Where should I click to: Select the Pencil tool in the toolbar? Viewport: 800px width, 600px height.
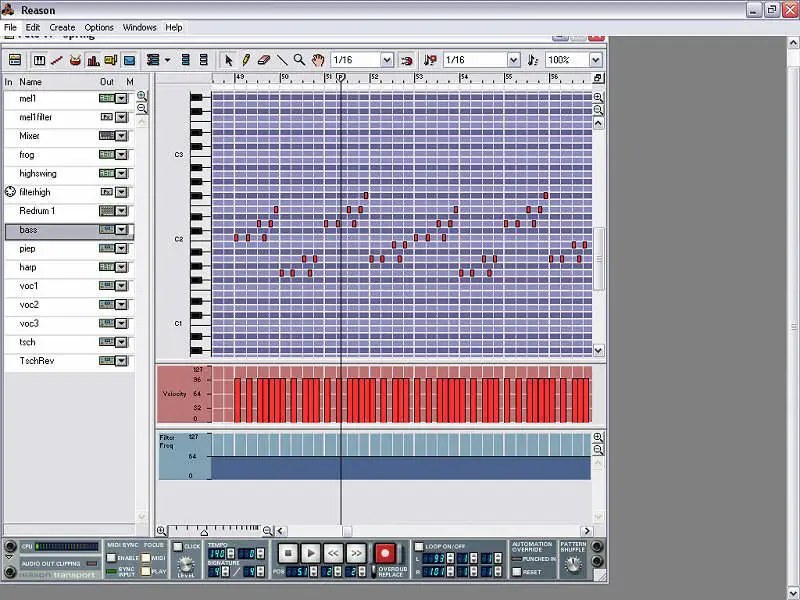[x=246, y=60]
